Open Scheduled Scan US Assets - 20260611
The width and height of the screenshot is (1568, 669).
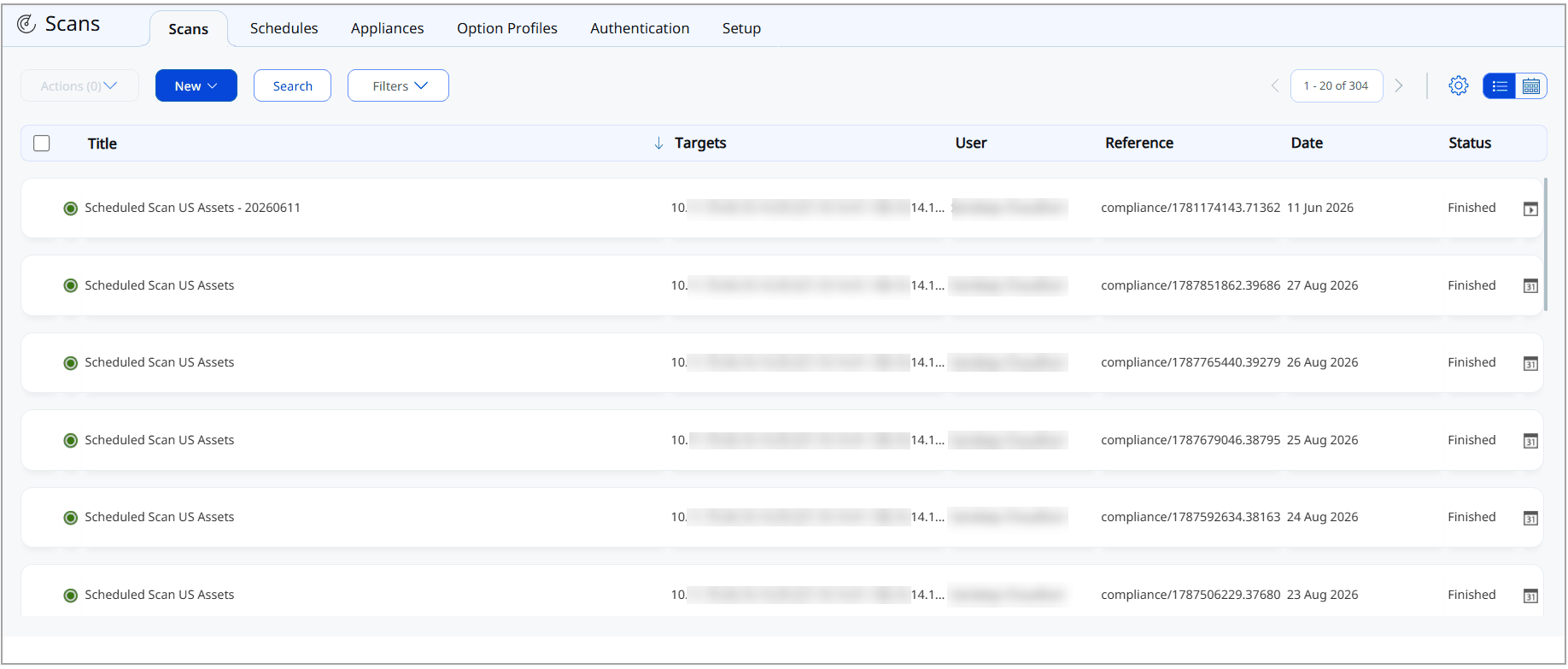(x=192, y=208)
